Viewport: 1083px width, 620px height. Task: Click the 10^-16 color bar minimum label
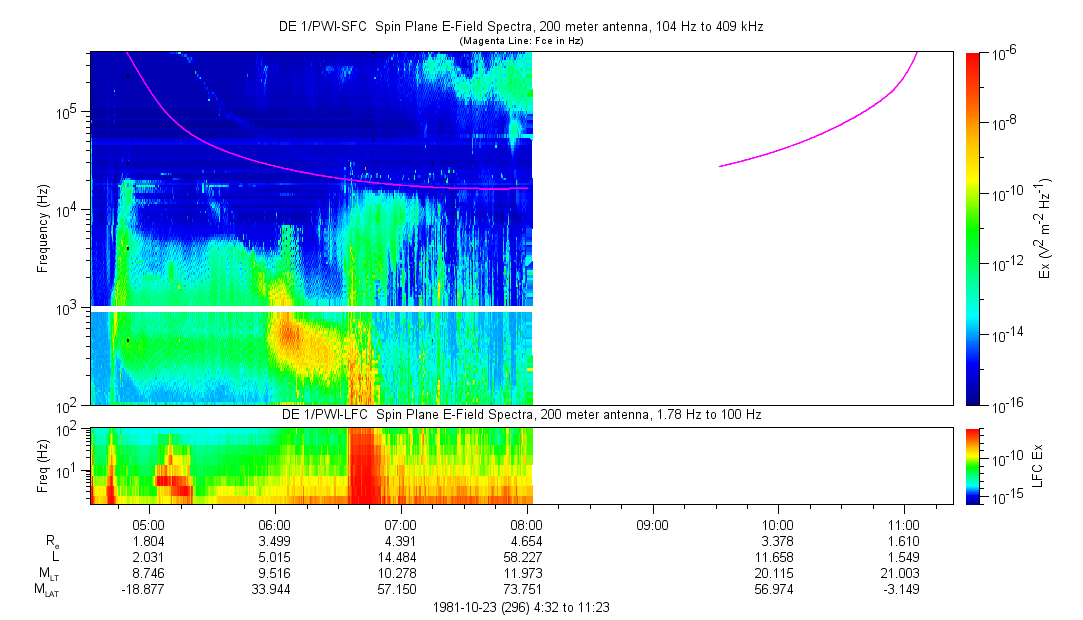pyautogui.click(x=1005, y=405)
